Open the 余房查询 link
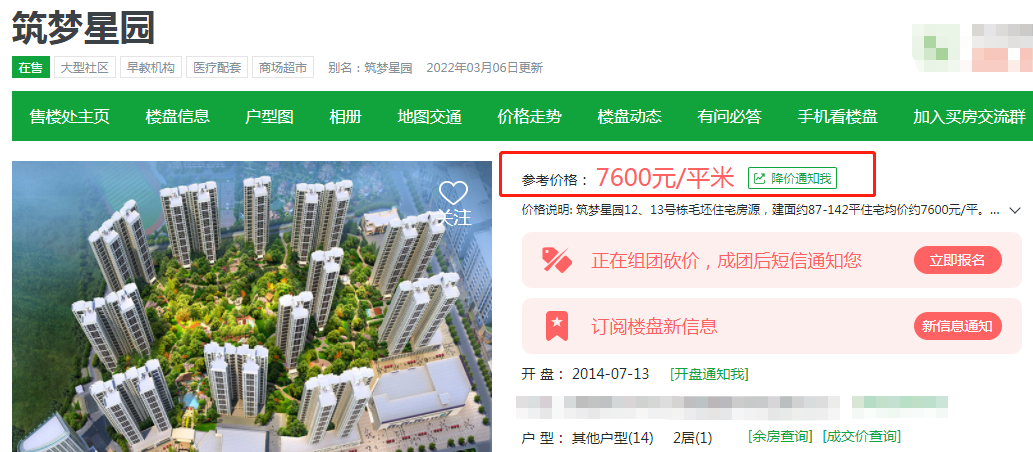This screenshot has height=452, width=1033. [780, 436]
